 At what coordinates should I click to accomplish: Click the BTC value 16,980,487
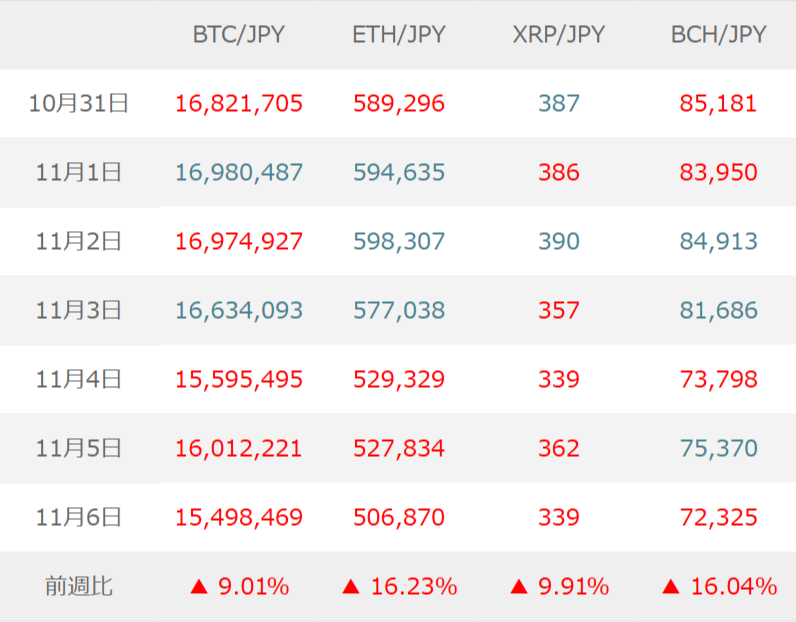tap(239, 172)
